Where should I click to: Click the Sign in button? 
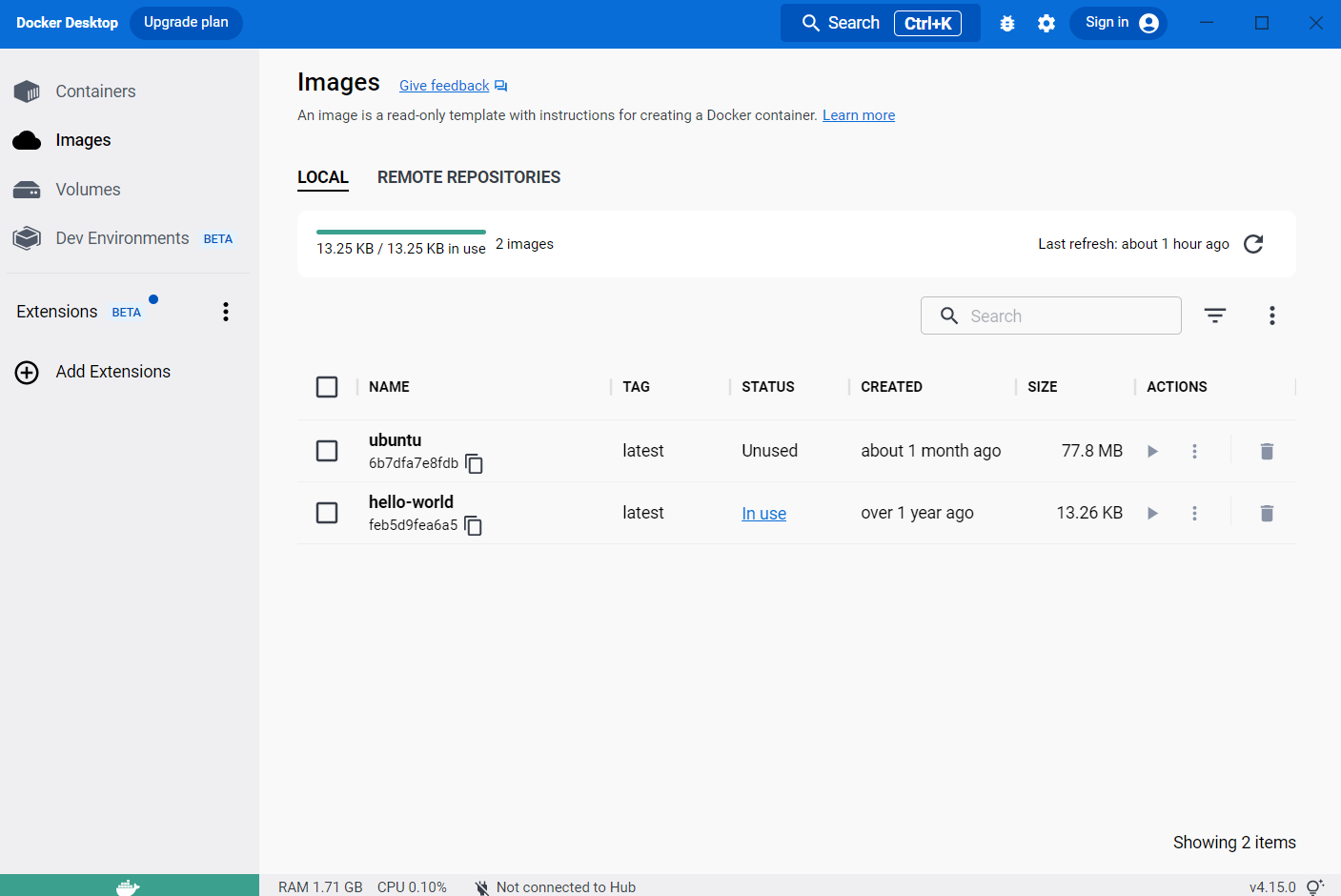click(x=1118, y=23)
